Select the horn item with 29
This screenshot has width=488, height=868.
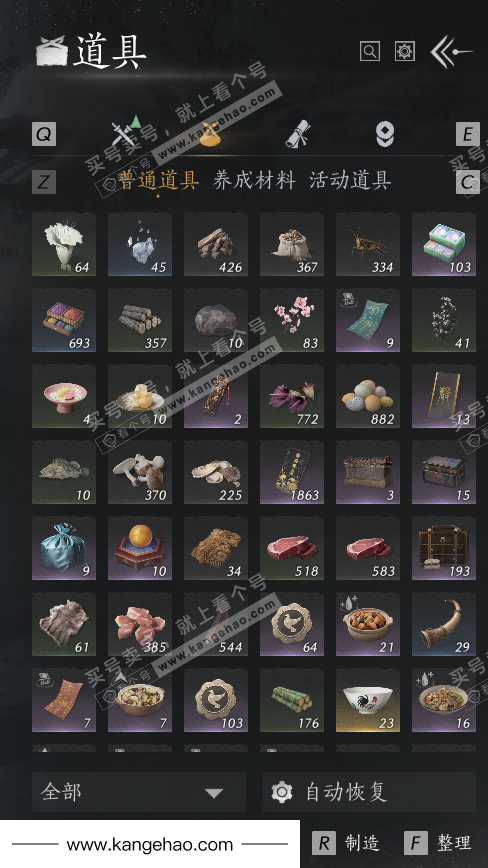[x=444, y=624]
